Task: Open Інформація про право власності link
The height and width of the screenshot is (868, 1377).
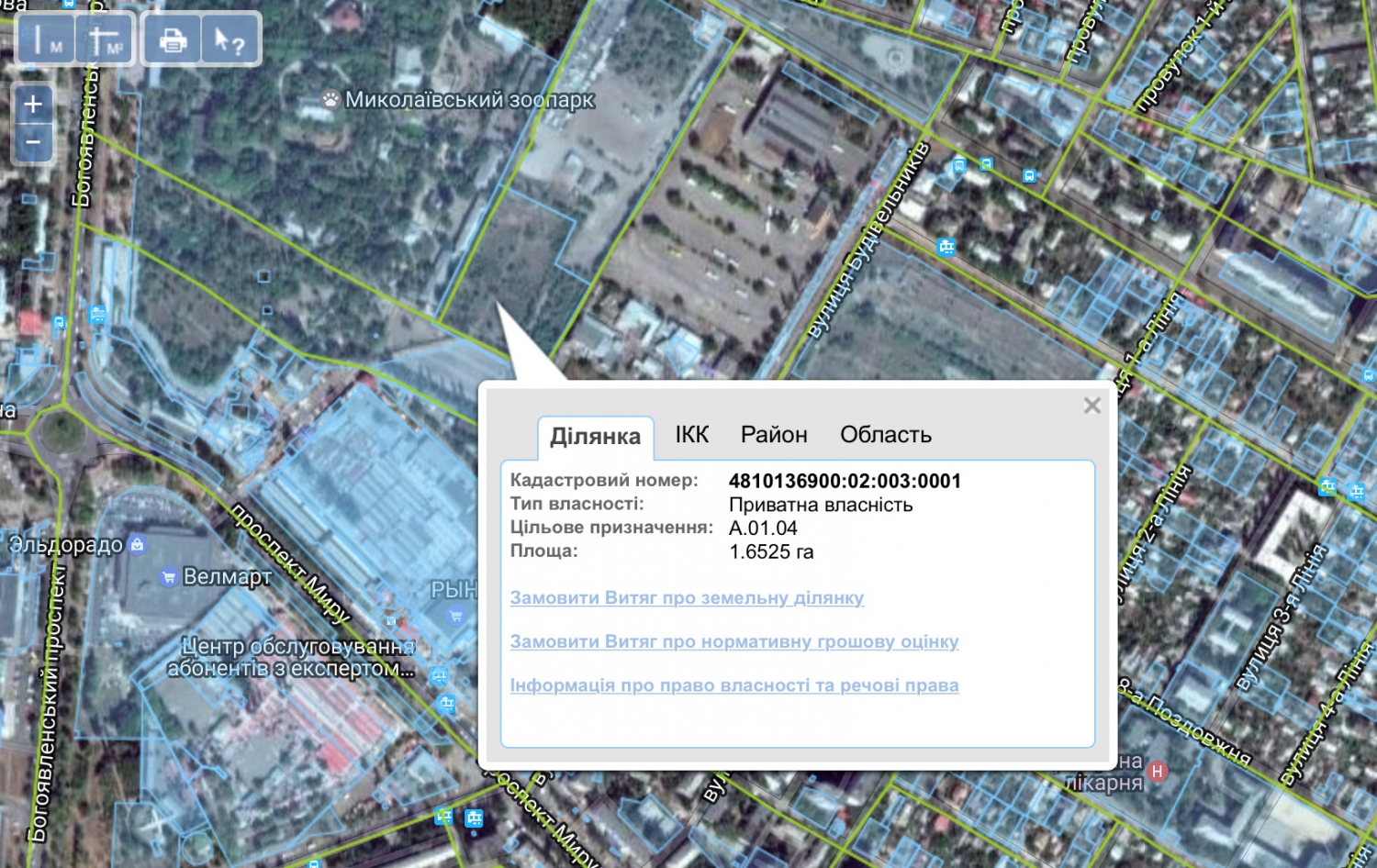Action: (733, 686)
